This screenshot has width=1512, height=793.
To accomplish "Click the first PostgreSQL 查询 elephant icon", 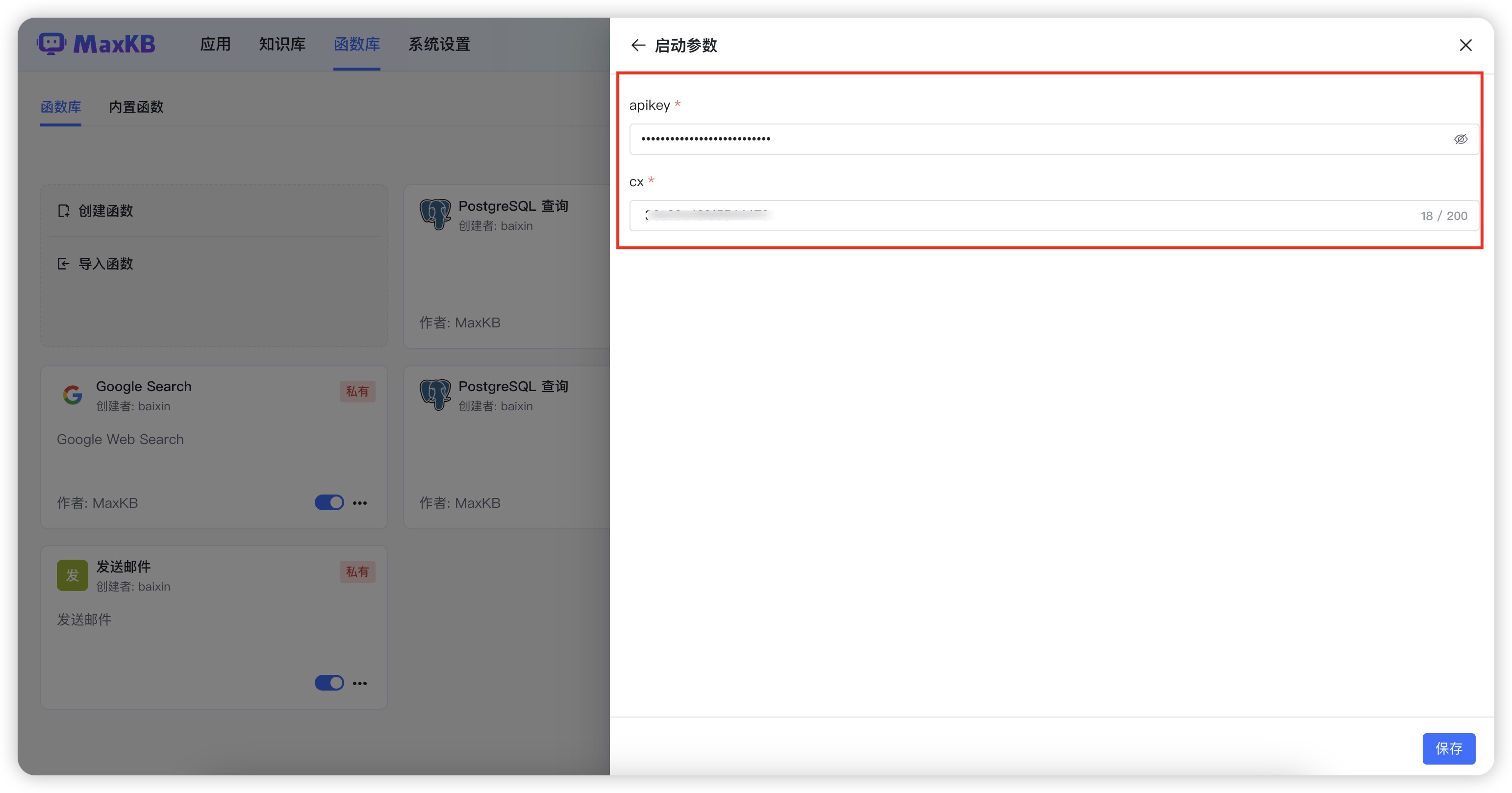I will coord(435,215).
